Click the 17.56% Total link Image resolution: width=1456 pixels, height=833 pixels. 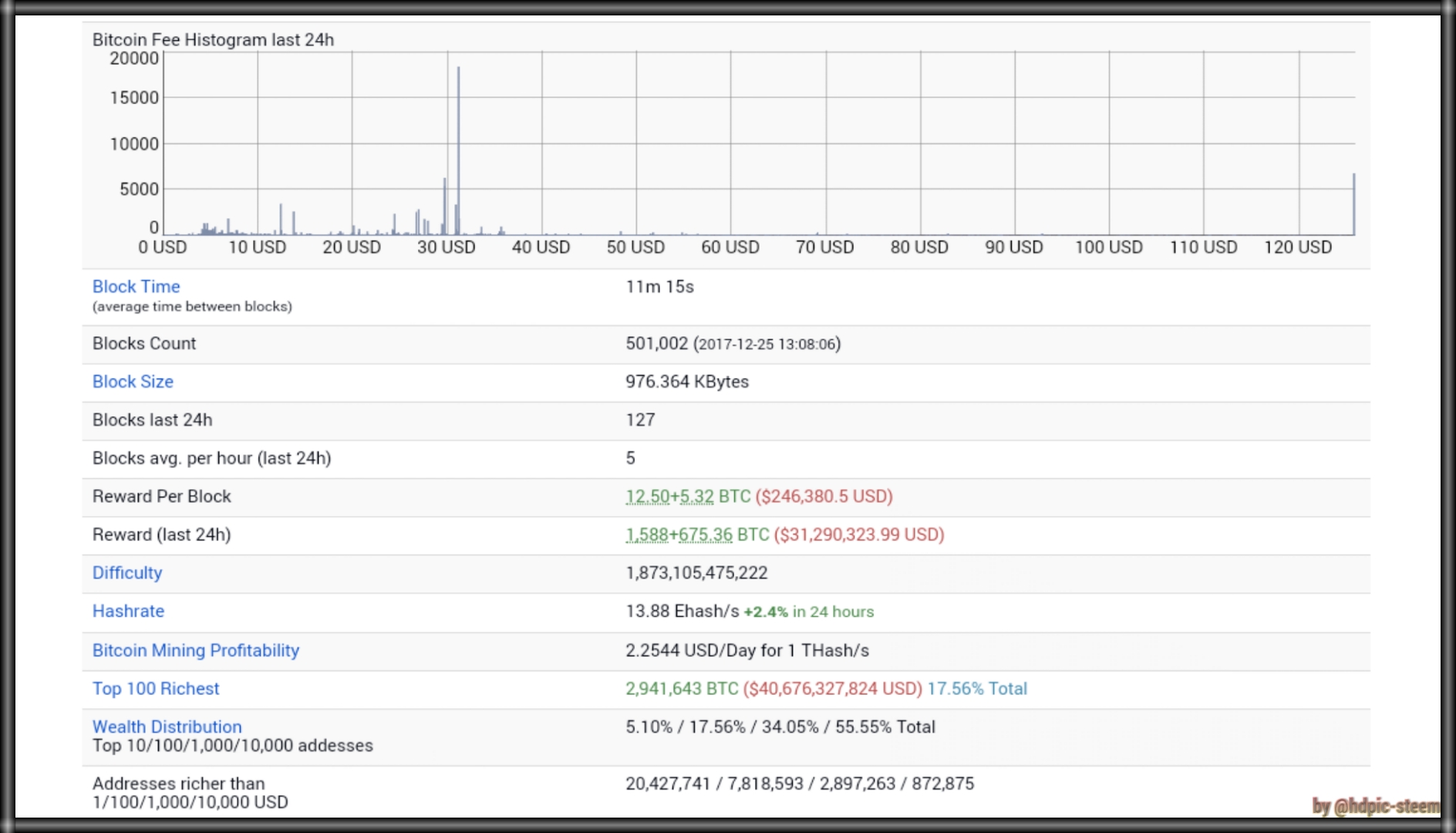[x=977, y=688]
